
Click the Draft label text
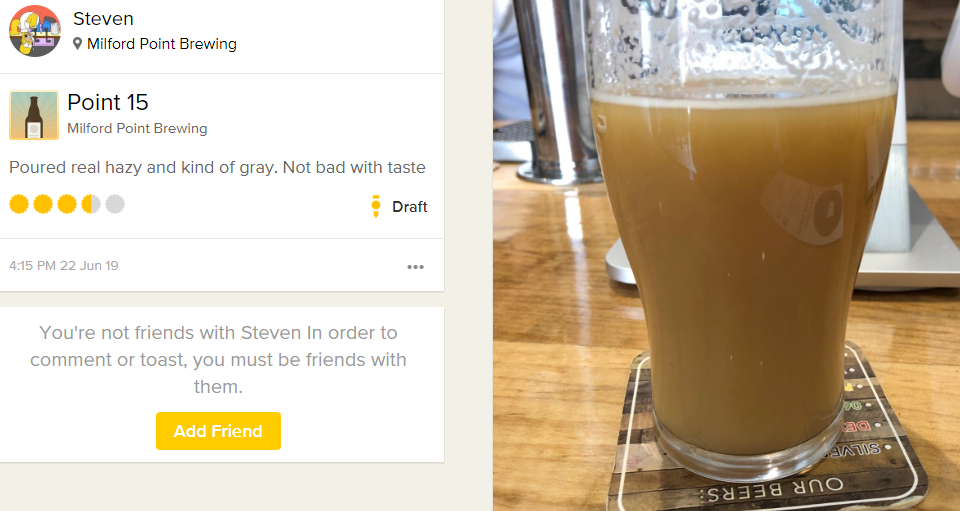(410, 207)
